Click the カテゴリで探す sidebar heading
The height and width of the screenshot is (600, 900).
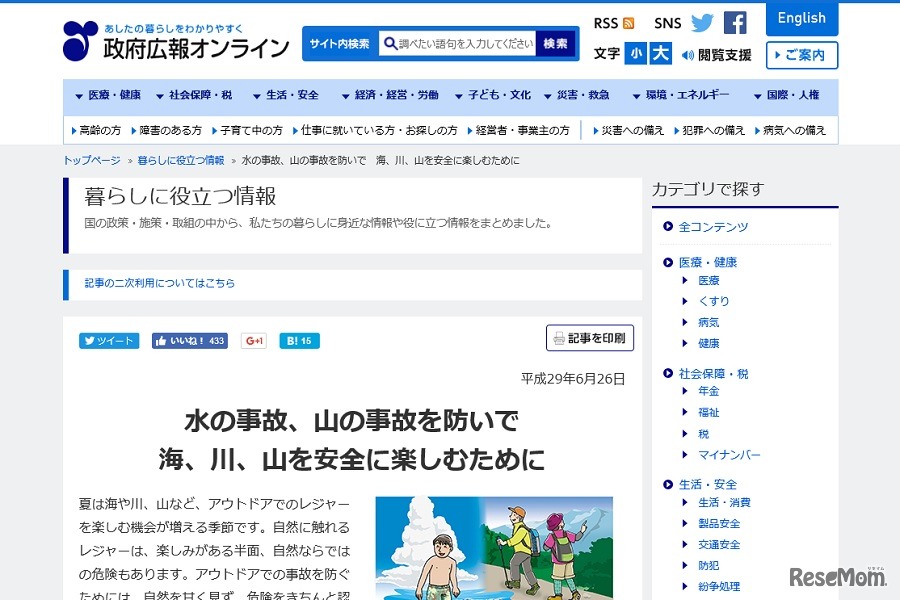(x=708, y=189)
